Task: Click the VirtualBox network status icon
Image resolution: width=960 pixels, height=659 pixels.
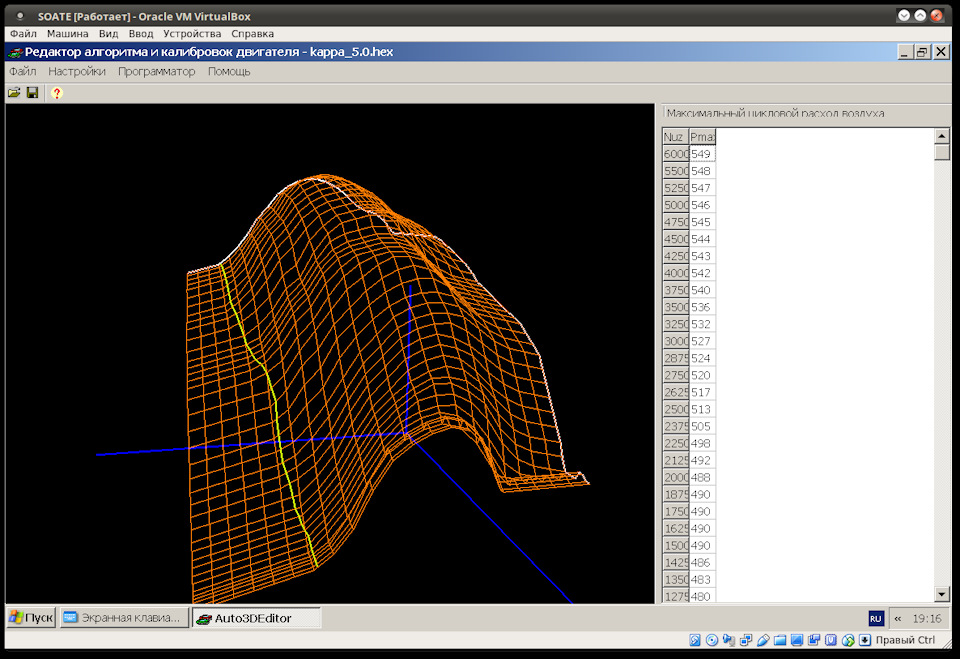Action: click(746, 640)
